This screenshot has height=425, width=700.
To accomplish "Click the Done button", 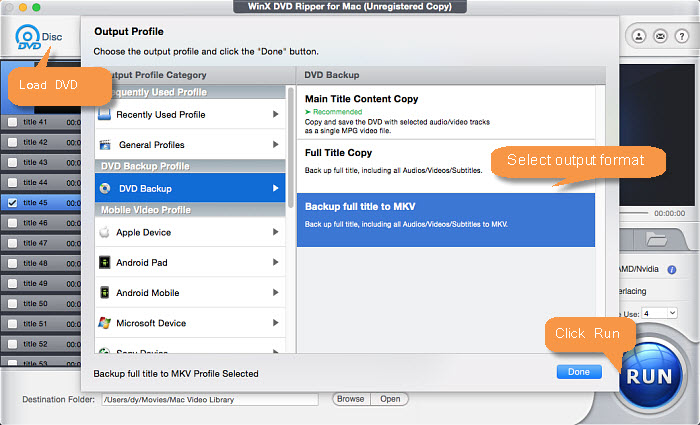I will tap(579, 371).
